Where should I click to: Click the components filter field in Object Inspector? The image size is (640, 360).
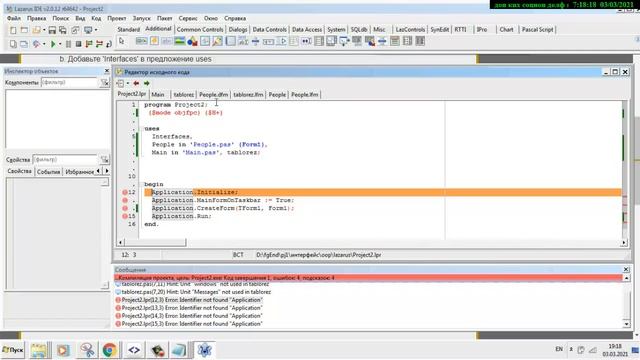pos(69,82)
